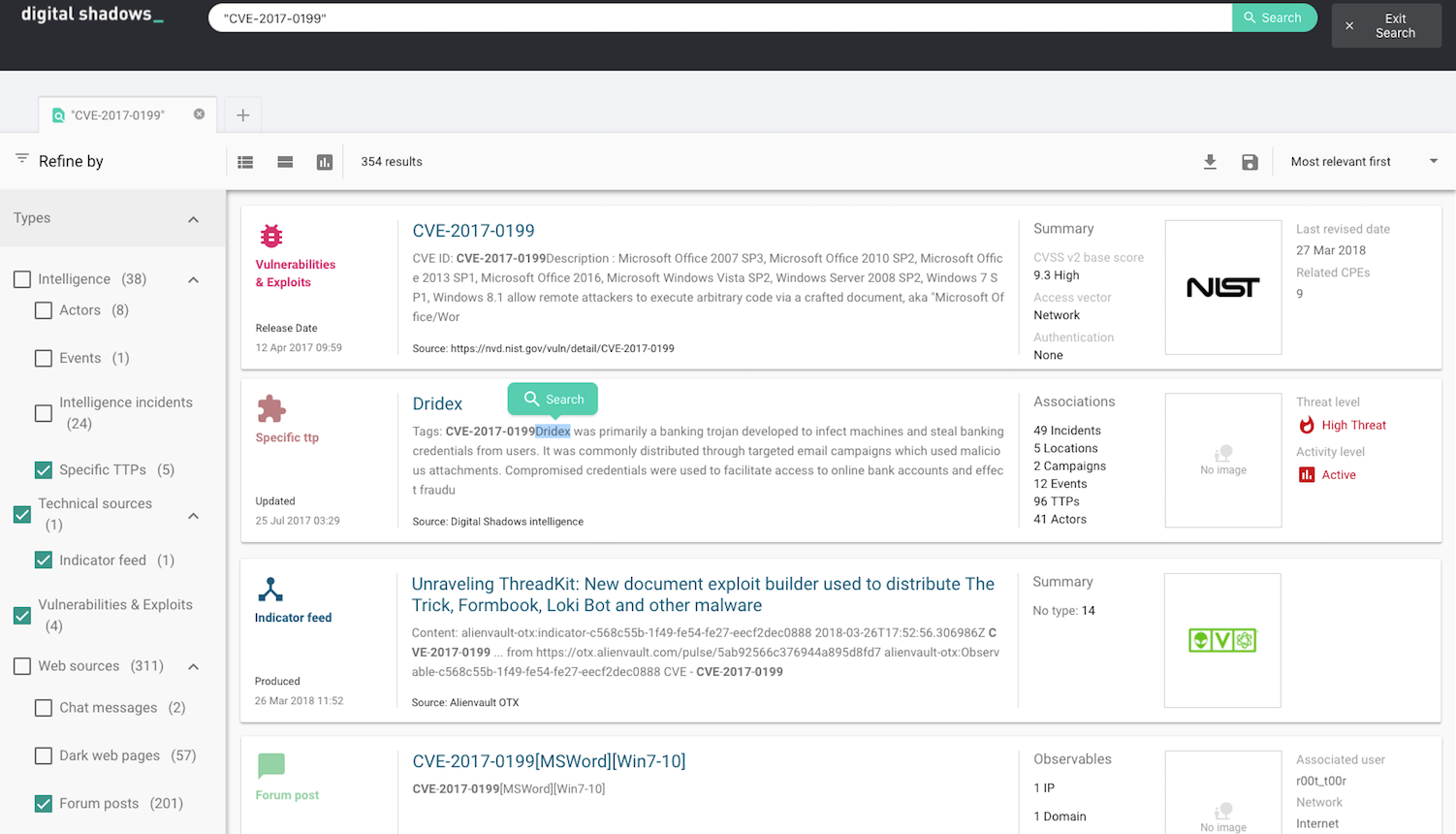
Task: Switch to compact list view icon
Action: pyautogui.click(x=245, y=162)
